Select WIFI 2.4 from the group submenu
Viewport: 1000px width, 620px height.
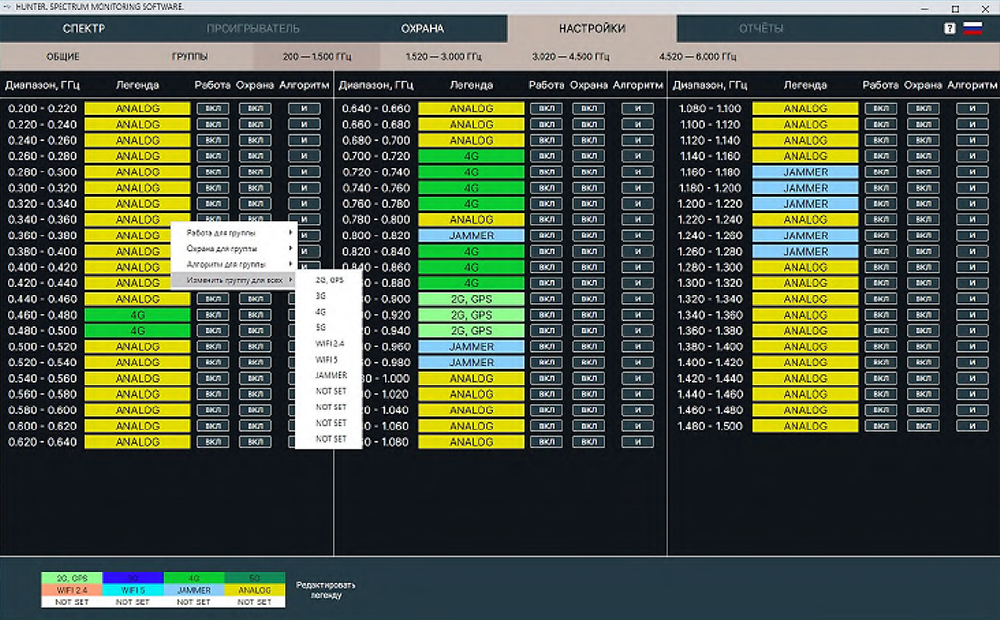(330, 343)
